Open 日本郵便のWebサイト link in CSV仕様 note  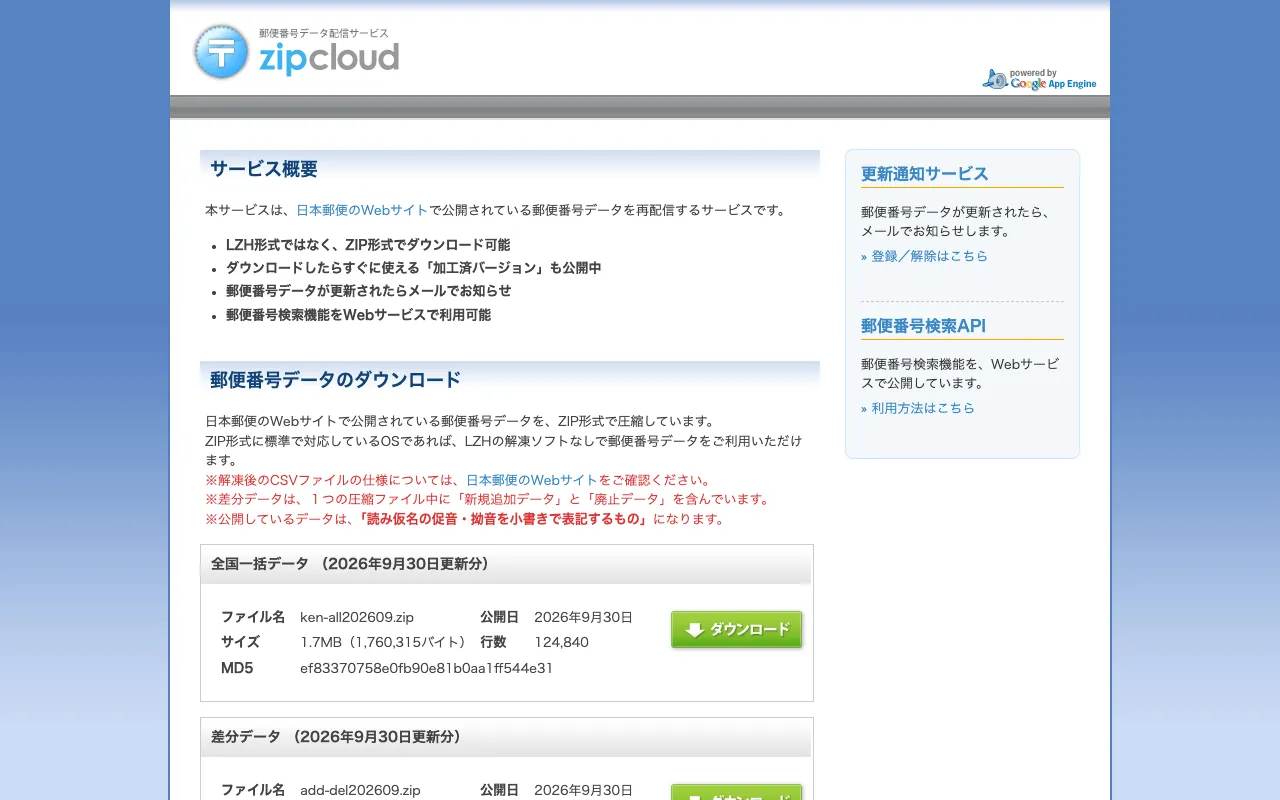pyautogui.click(x=532, y=480)
